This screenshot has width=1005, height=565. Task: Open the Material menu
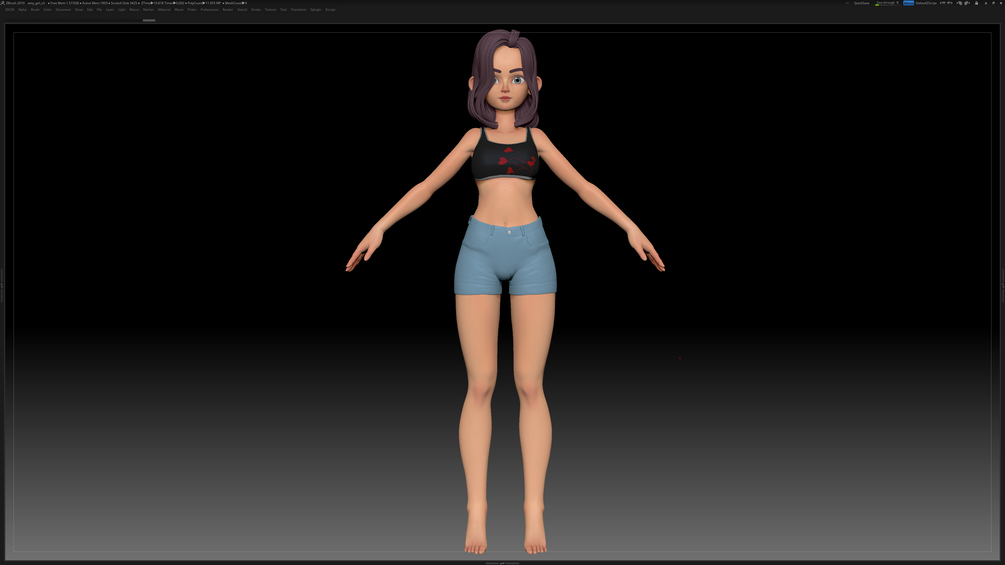(164, 10)
